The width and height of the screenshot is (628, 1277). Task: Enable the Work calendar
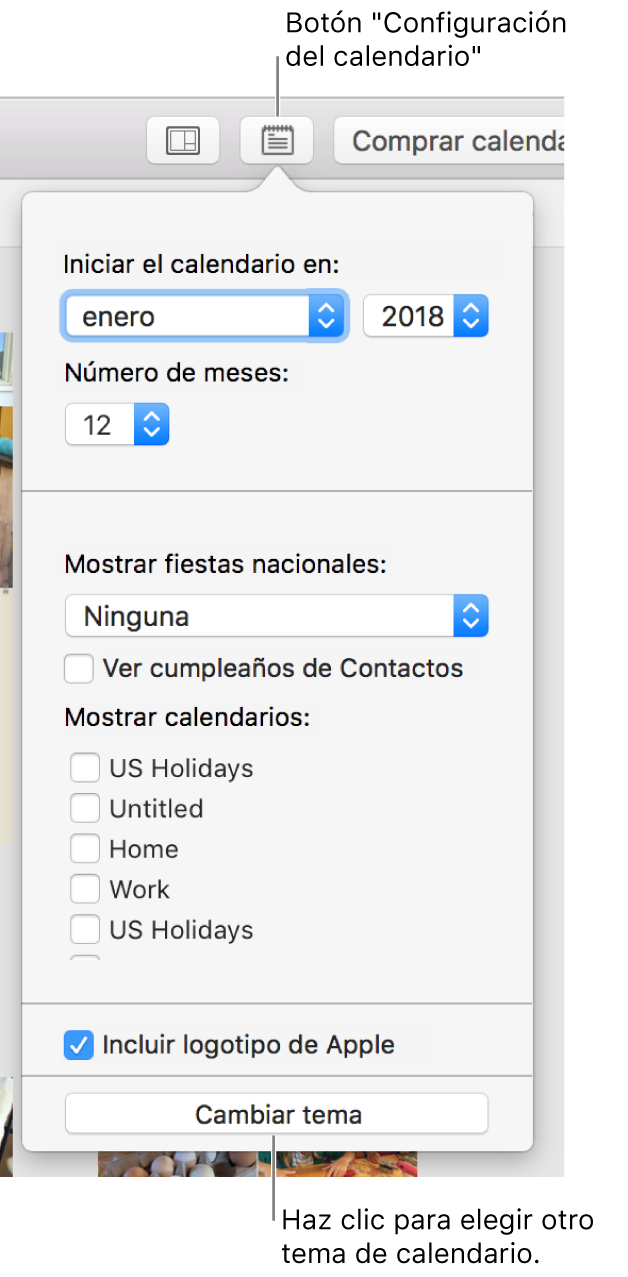85,888
